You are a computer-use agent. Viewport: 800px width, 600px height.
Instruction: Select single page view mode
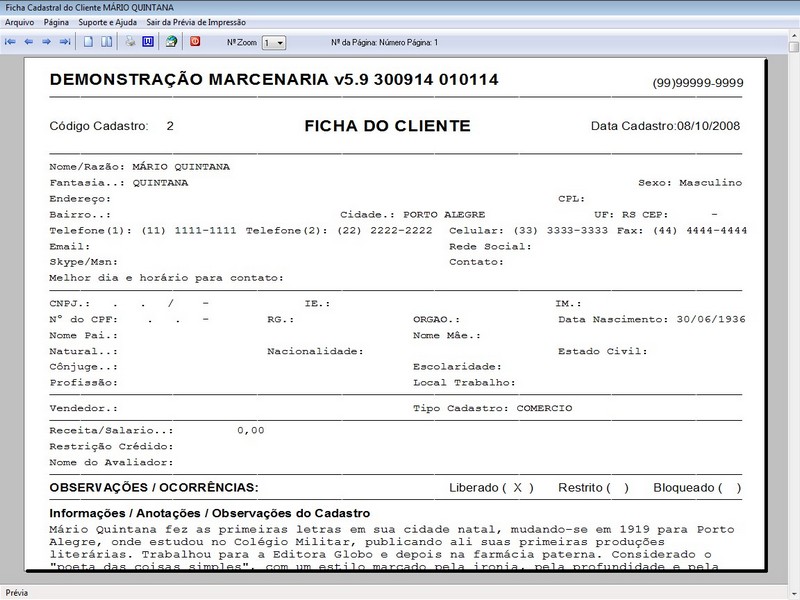click(87, 41)
